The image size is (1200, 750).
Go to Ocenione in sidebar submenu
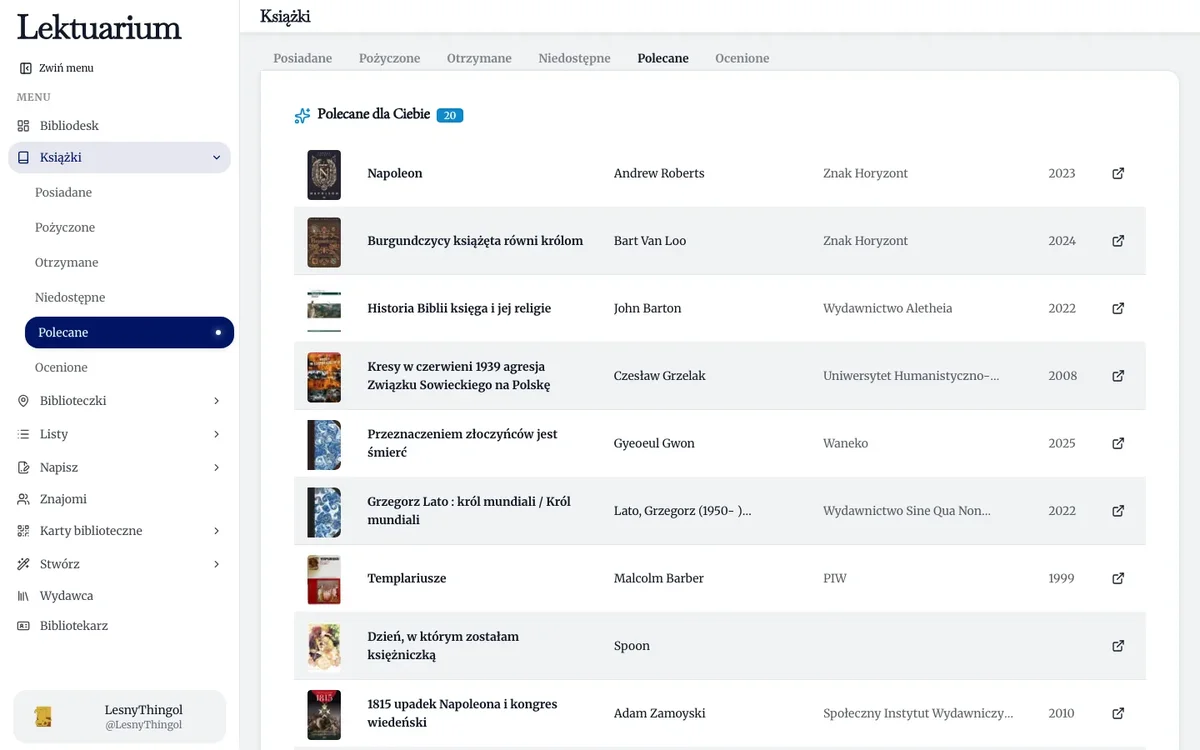click(61, 367)
